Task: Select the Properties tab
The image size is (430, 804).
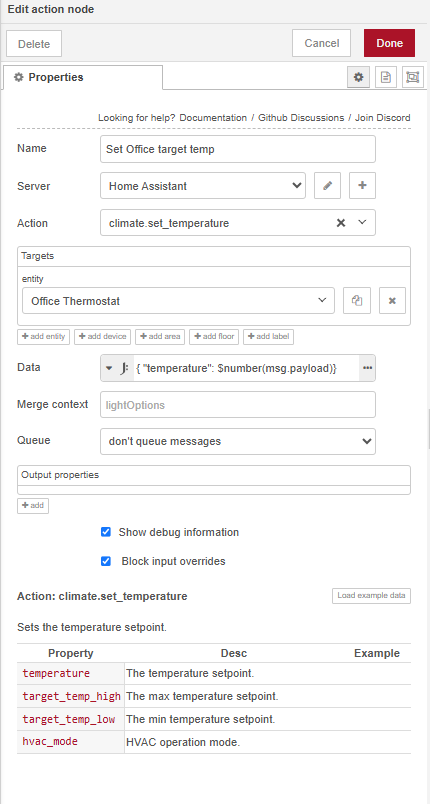Action: (83, 77)
